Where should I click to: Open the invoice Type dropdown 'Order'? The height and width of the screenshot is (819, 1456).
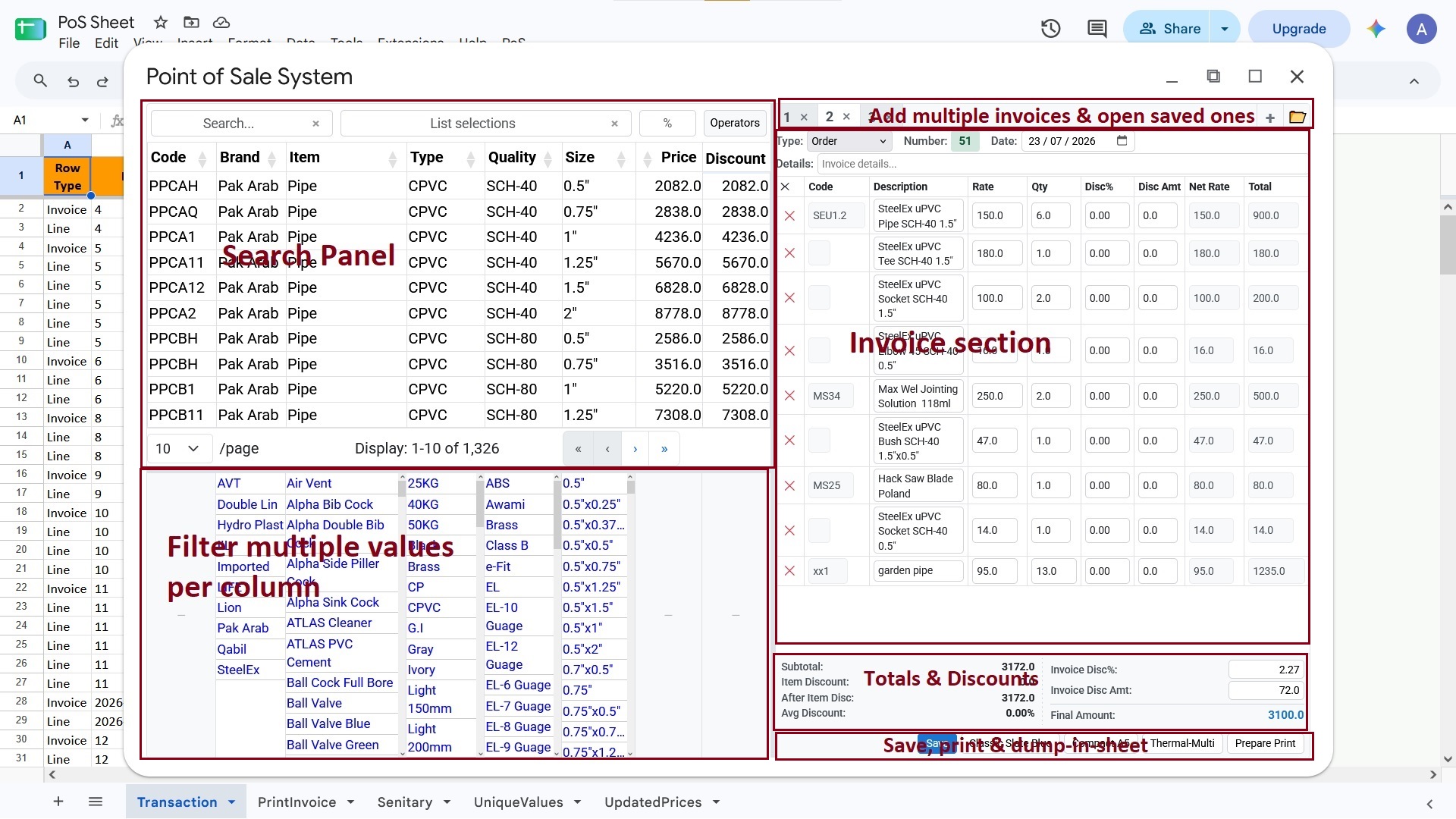[849, 141]
